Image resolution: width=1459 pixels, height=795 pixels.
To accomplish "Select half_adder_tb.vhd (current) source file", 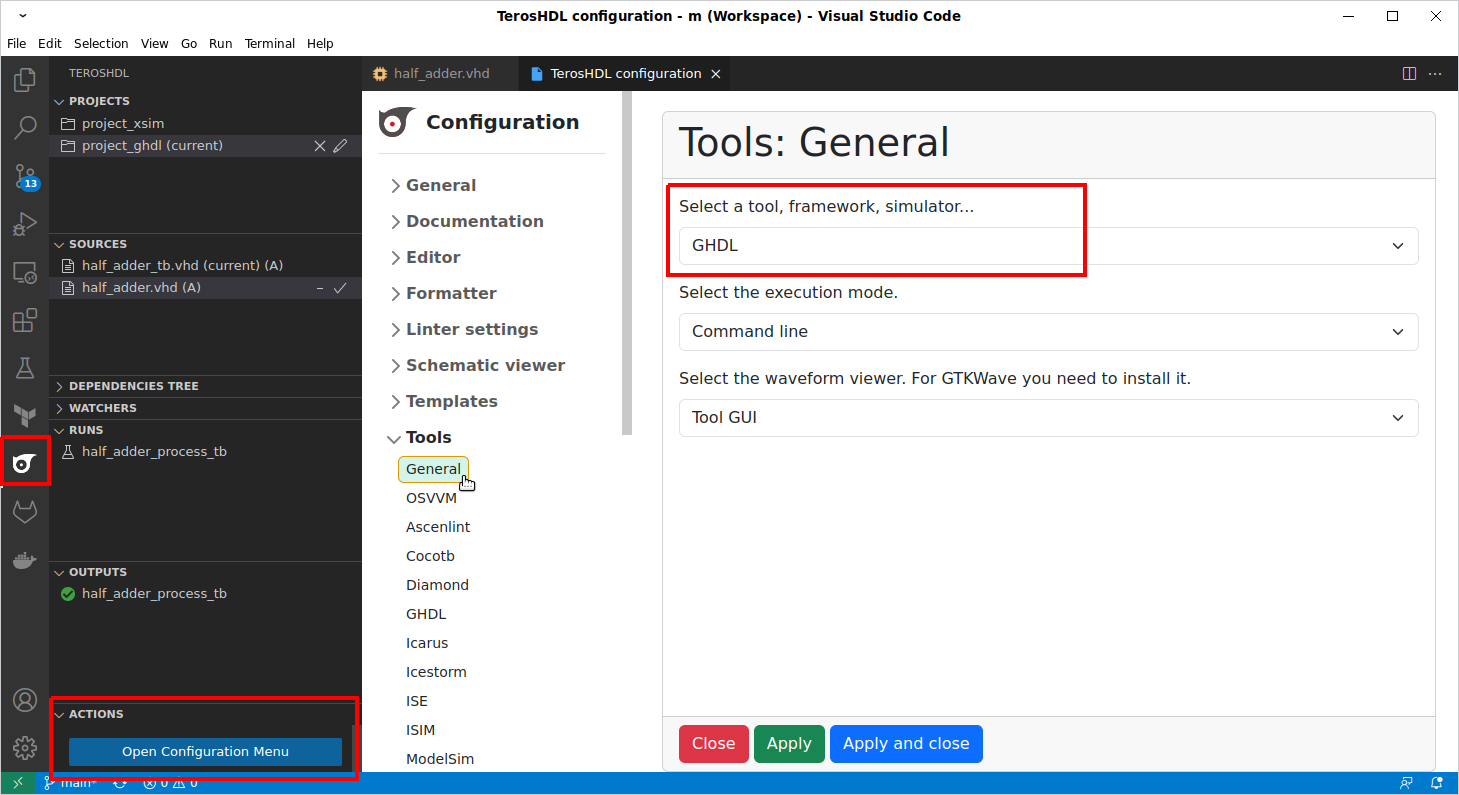I will click(x=206, y=266).
